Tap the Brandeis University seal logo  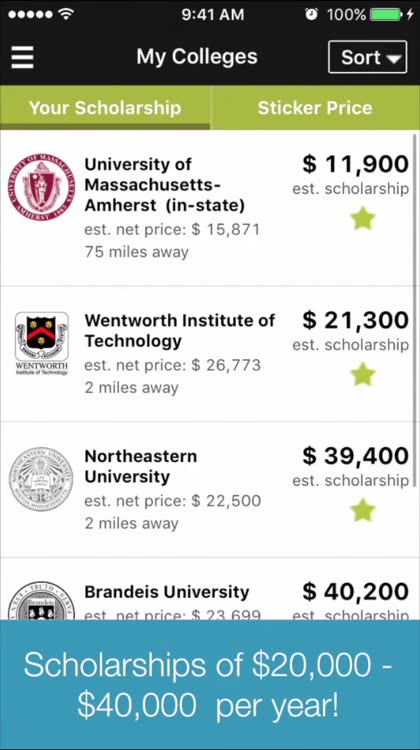tap(42, 601)
